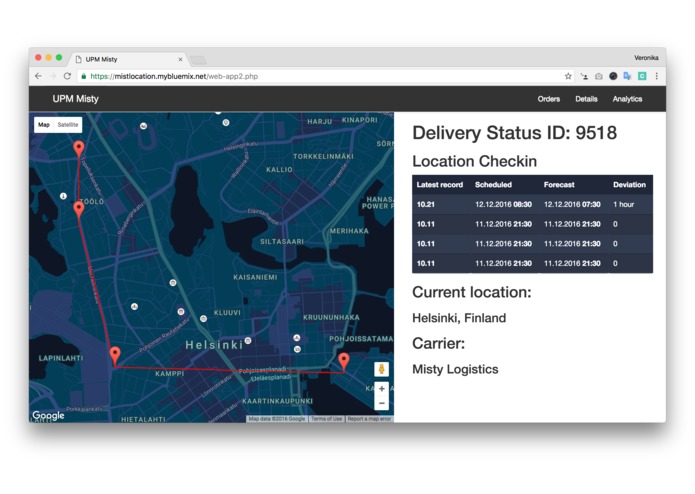Switch map to Map view
The width and height of the screenshot is (695, 494).
[44, 125]
